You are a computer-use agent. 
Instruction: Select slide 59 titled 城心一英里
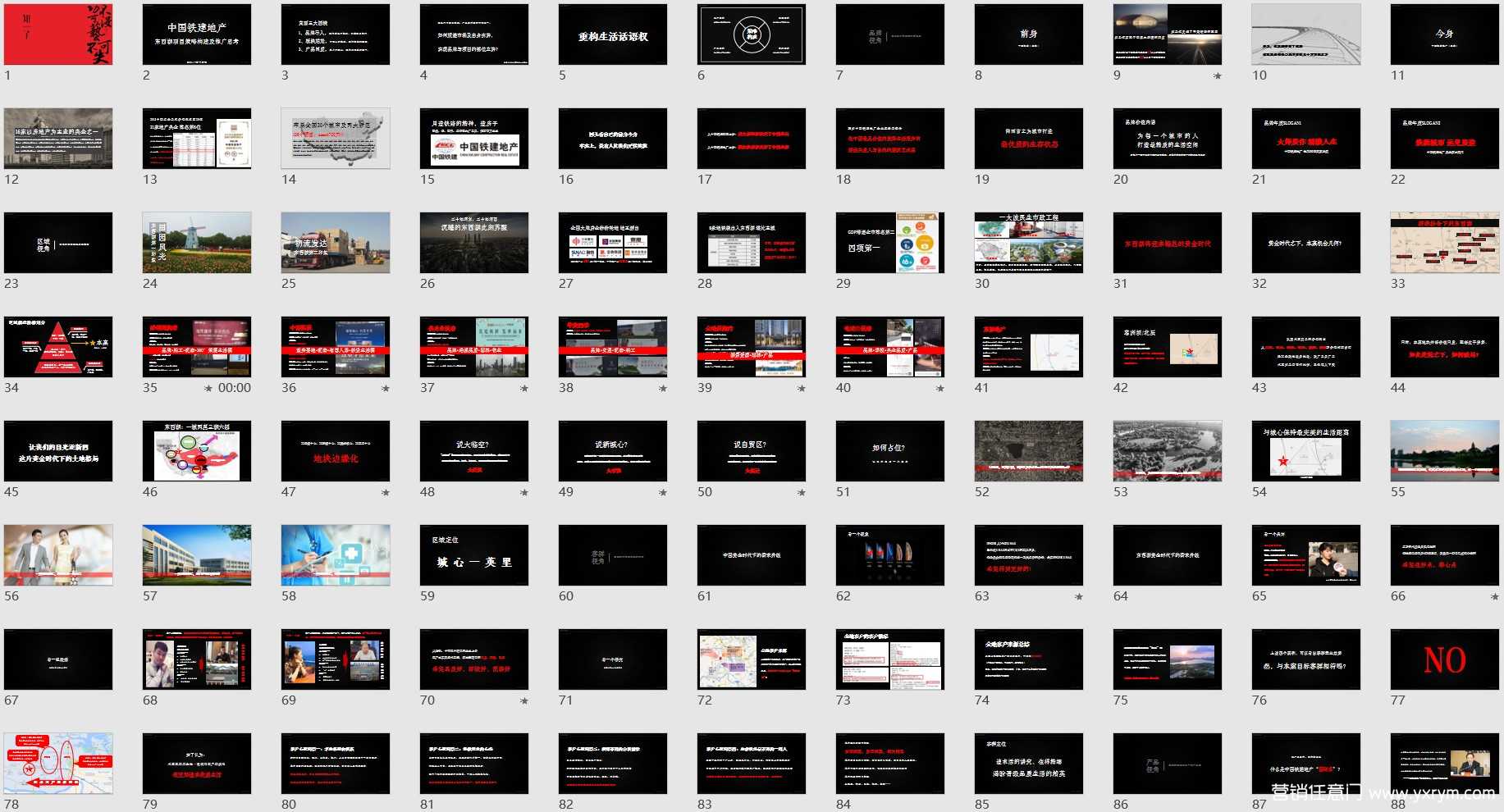(x=474, y=555)
